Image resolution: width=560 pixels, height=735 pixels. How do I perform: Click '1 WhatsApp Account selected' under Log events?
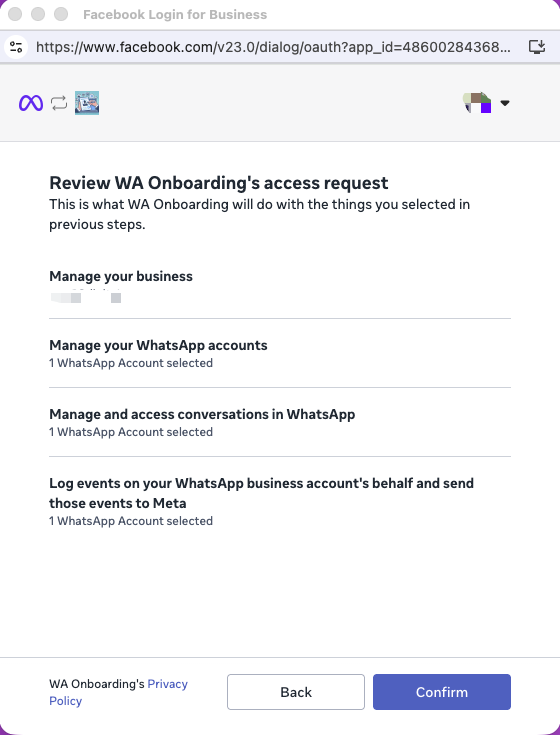(131, 521)
